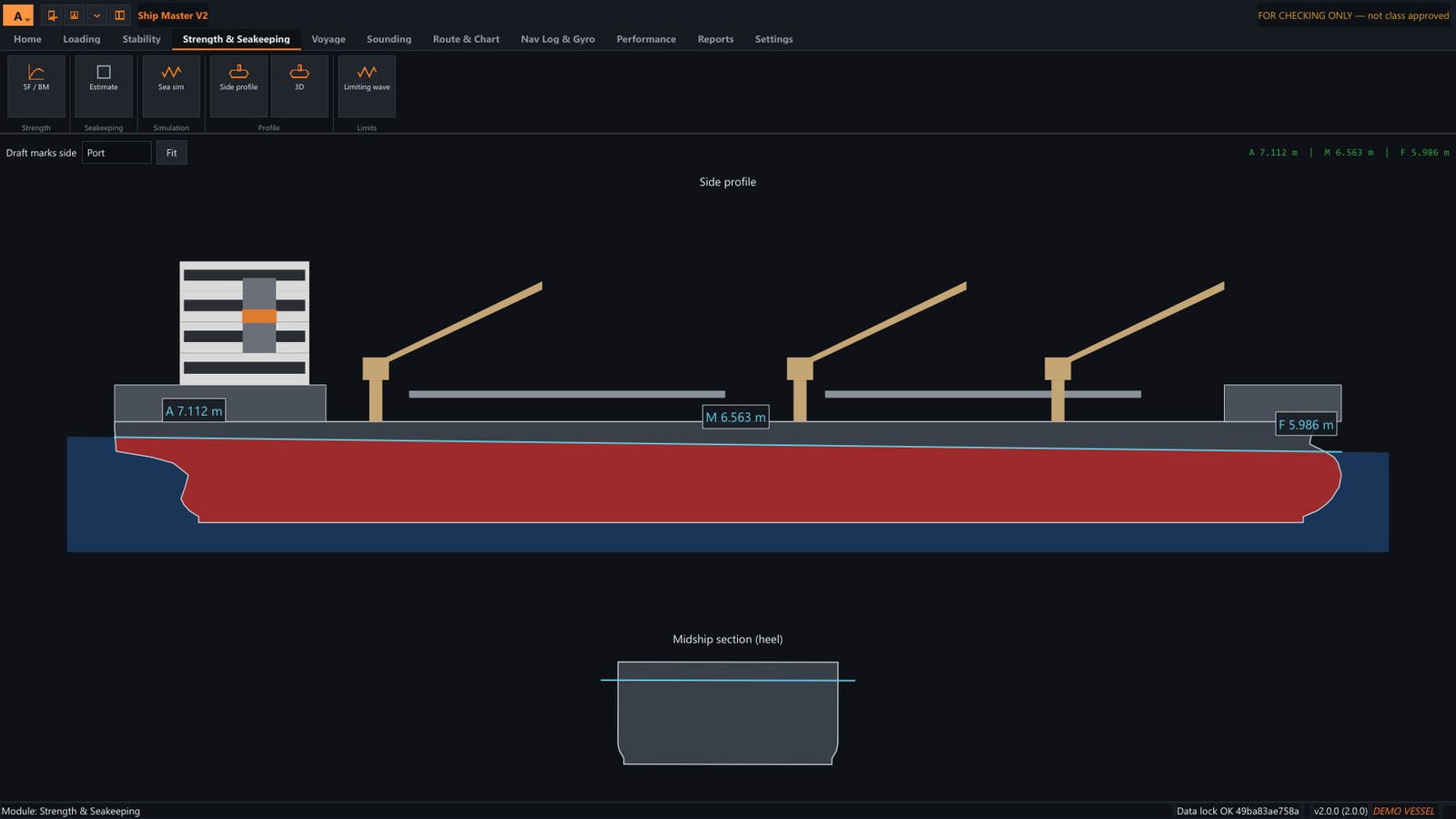Screen dimensions: 1456x819
Task: Click the Fit button
Action: 172,153
